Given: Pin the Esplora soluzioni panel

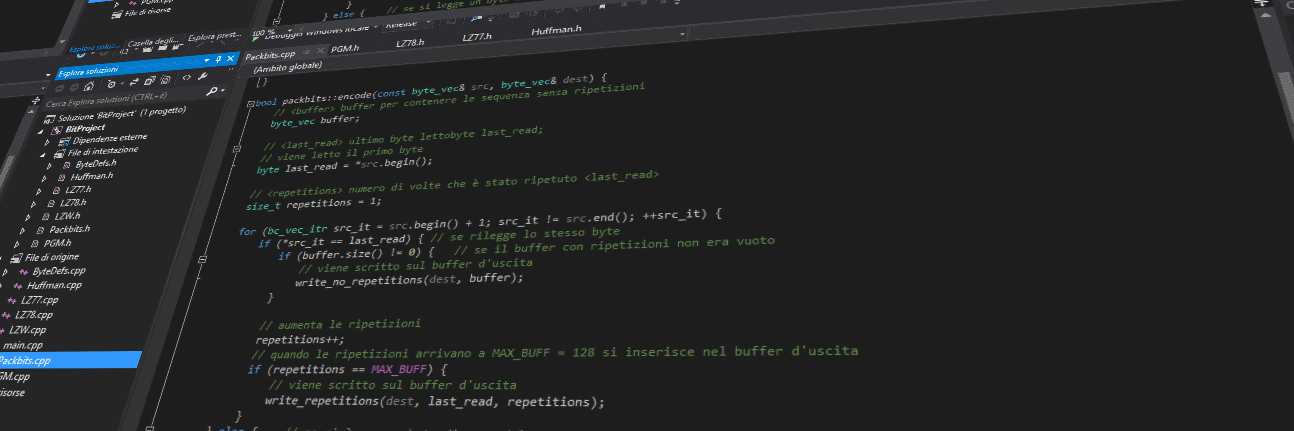Looking at the screenshot, I should (218, 59).
